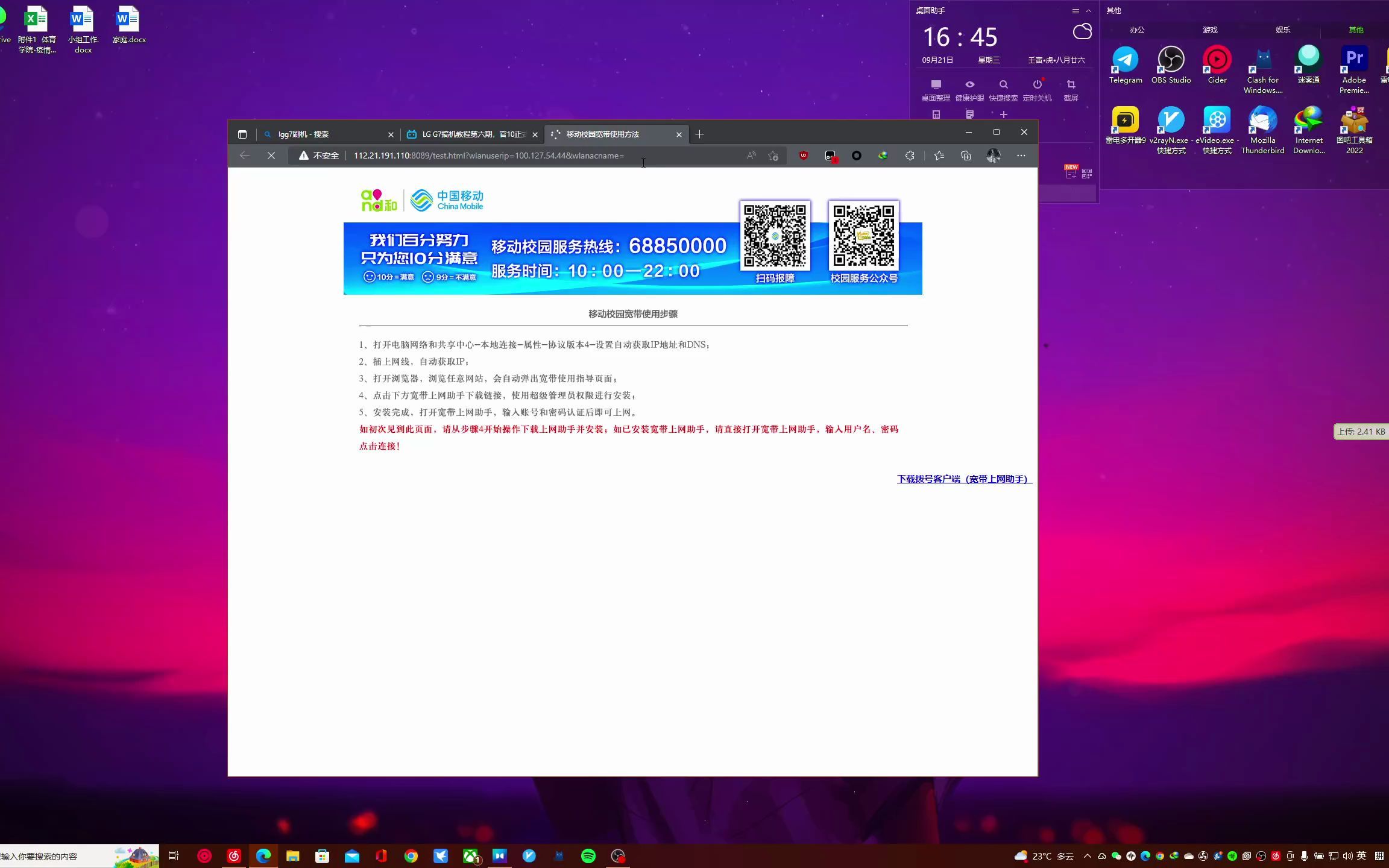Expand the system tray hidden icons
The image size is (1389, 868).
[x=1088, y=856]
